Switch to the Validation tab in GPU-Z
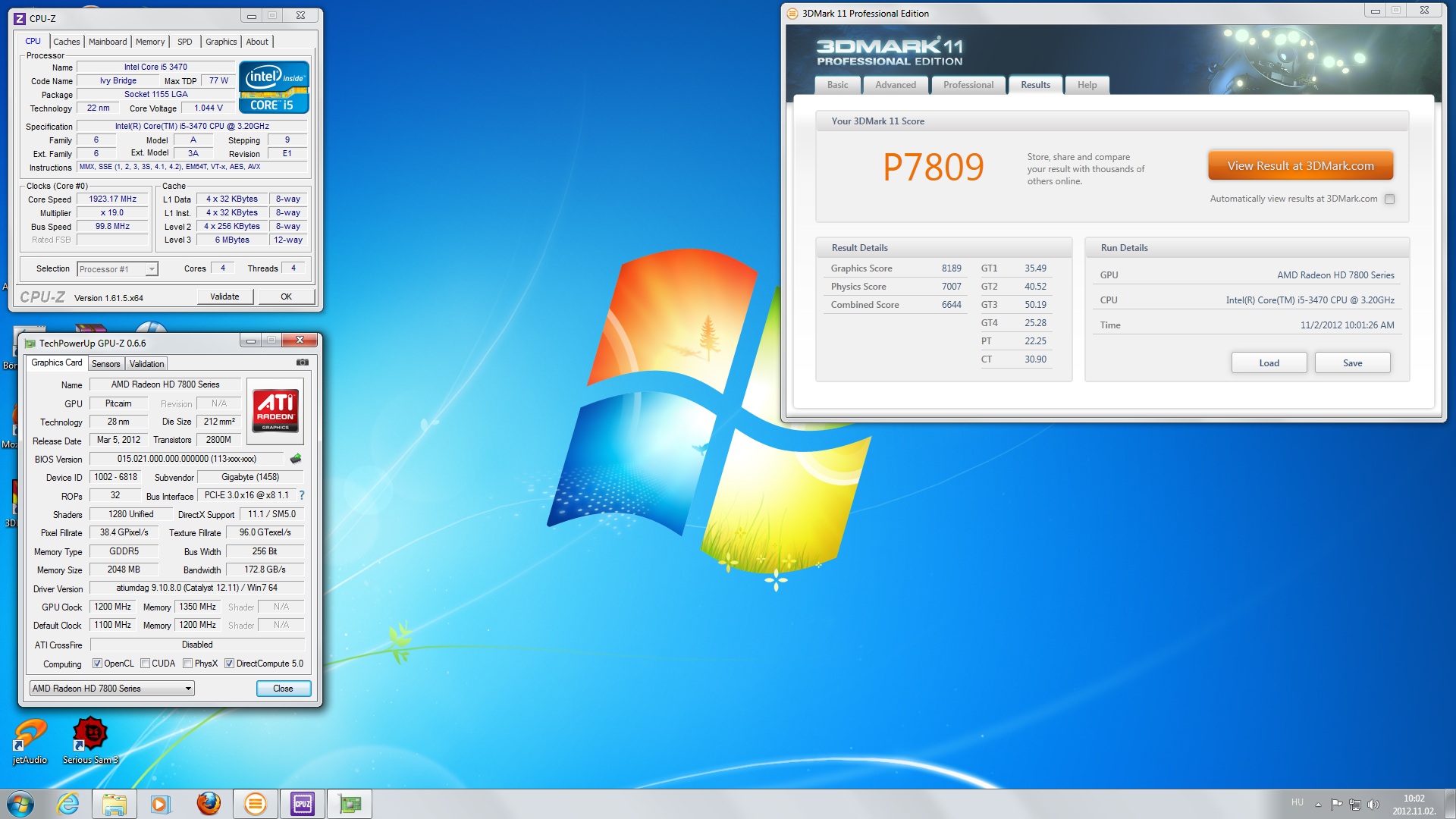Image resolution: width=1456 pixels, height=819 pixels. [146, 364]
